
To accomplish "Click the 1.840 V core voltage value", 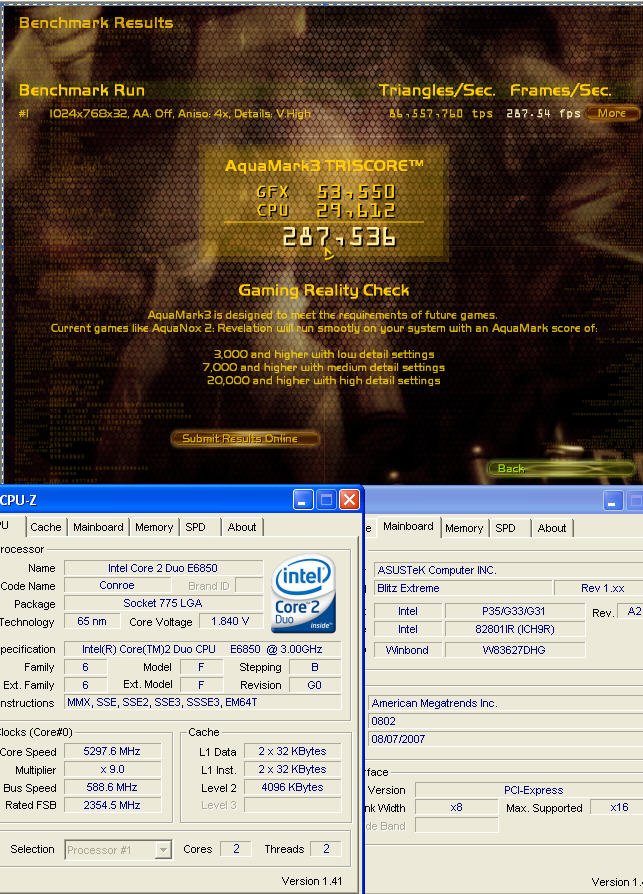I will coord(230,621).
